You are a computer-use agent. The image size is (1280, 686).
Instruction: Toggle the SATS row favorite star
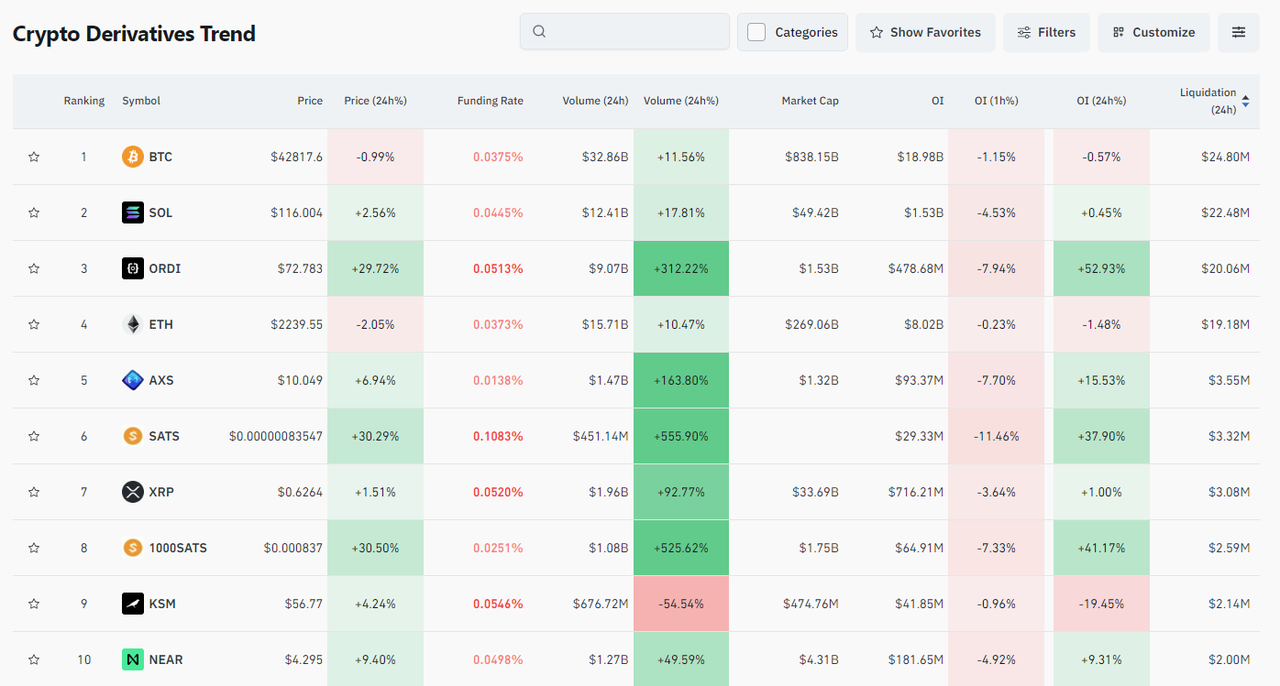(34, 437)
